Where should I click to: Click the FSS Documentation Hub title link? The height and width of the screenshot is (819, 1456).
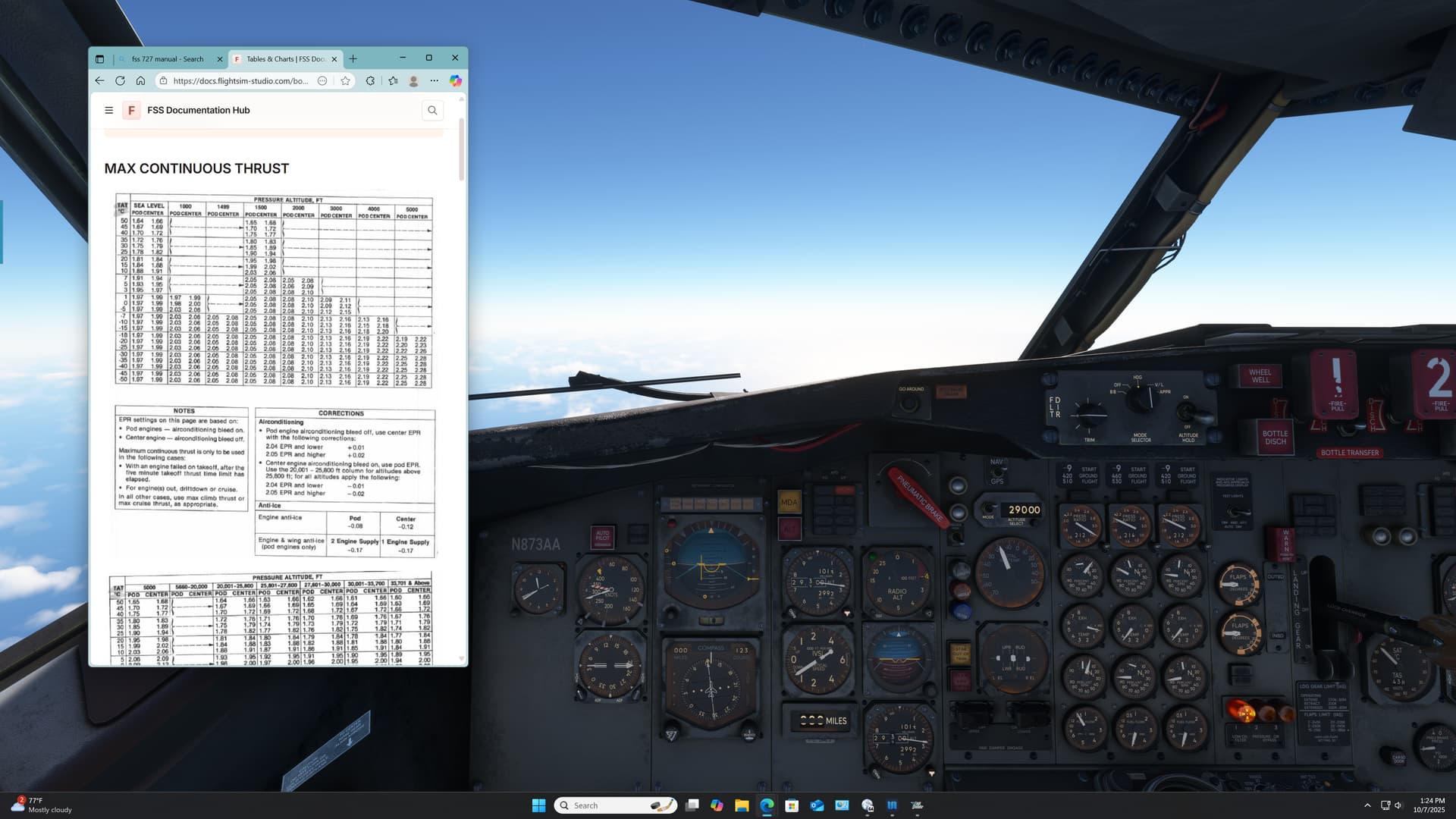coord(198,110)
